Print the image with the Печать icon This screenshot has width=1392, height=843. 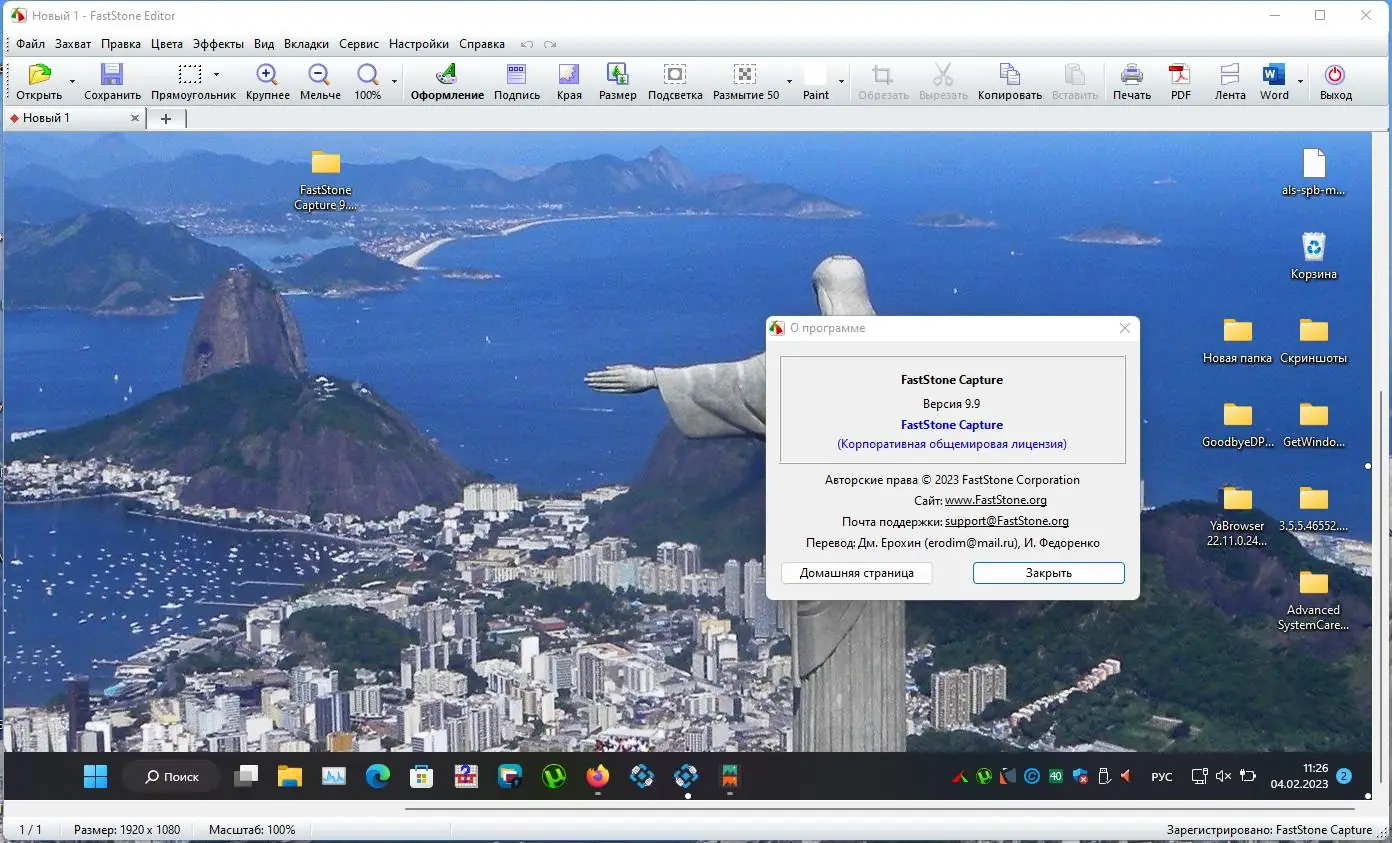(x=1132, y=75)
